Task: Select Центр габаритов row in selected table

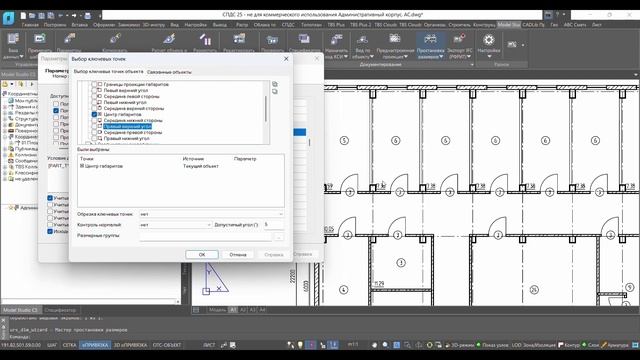Action: click(x=180, y=166)
